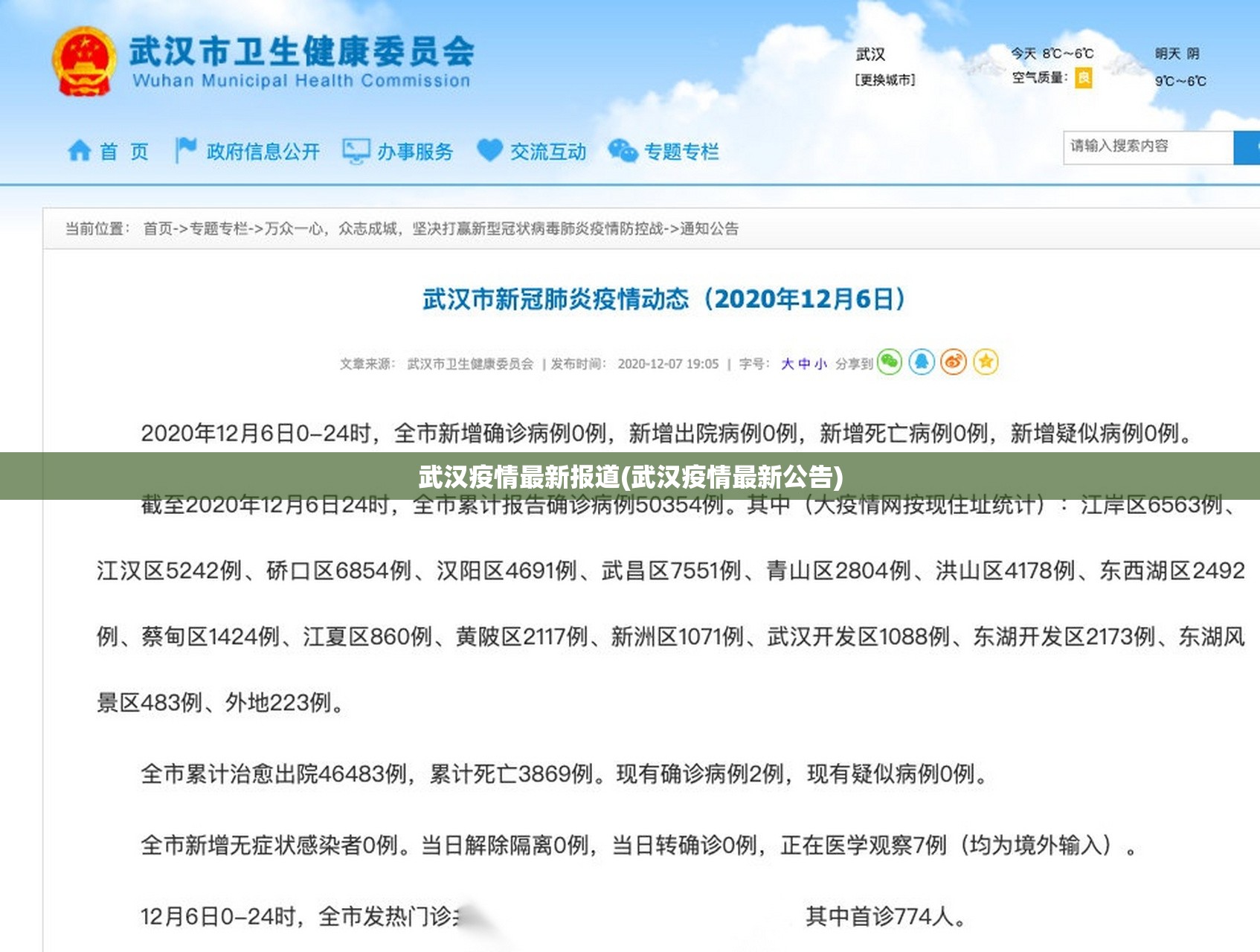1260x952 pixels.
Task: Open 办事服务 menu item
Action: 415,152
